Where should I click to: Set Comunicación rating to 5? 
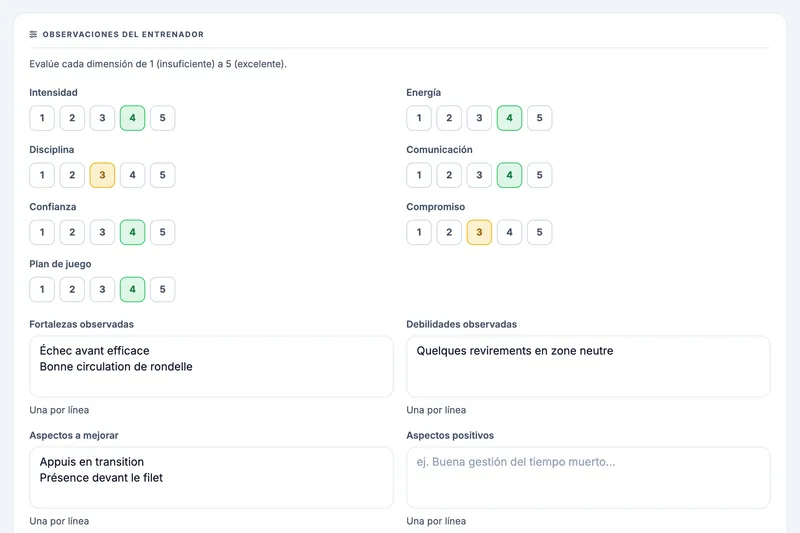click(539, 175)
